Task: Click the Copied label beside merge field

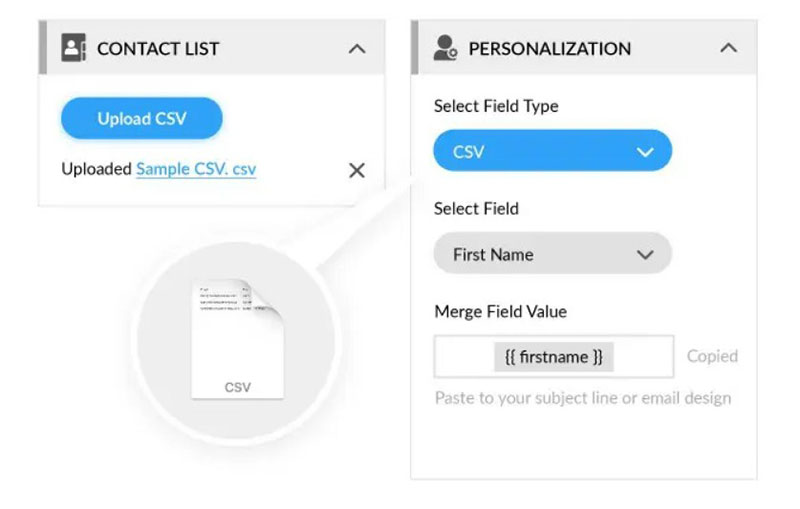Action: click(x=712, y=356)
